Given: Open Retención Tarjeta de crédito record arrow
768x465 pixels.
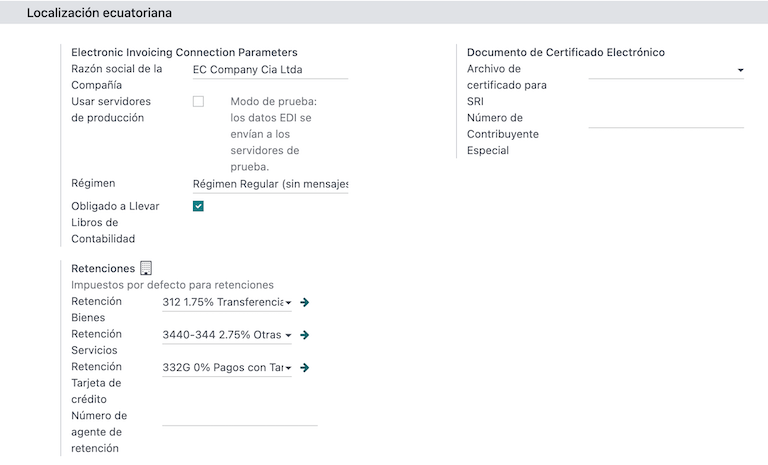Looking at the screenshot, I should [x=305, y=368].
